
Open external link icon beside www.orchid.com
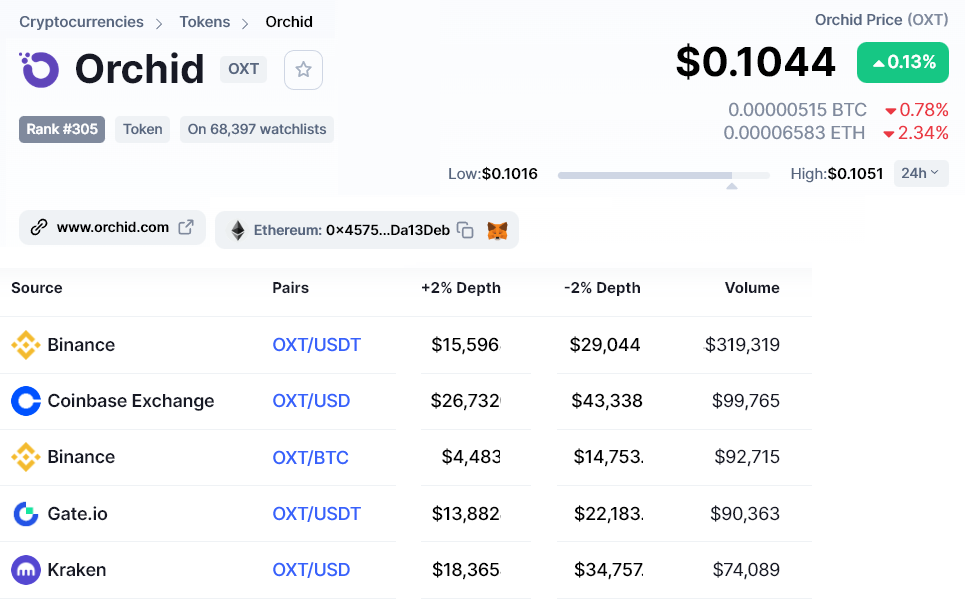tap(186, 227)
